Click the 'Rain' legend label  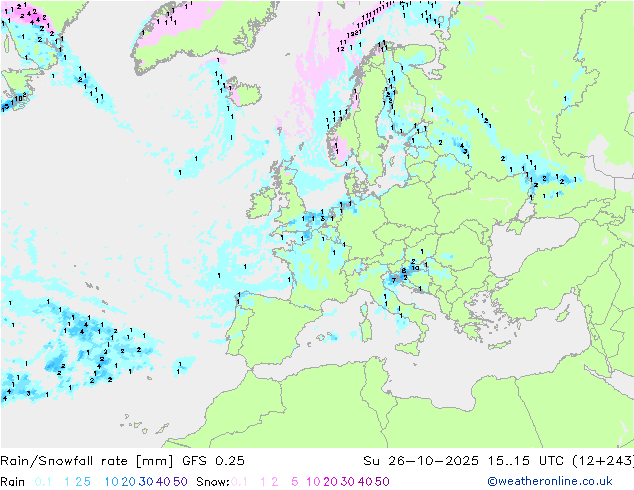click(13, 482)
